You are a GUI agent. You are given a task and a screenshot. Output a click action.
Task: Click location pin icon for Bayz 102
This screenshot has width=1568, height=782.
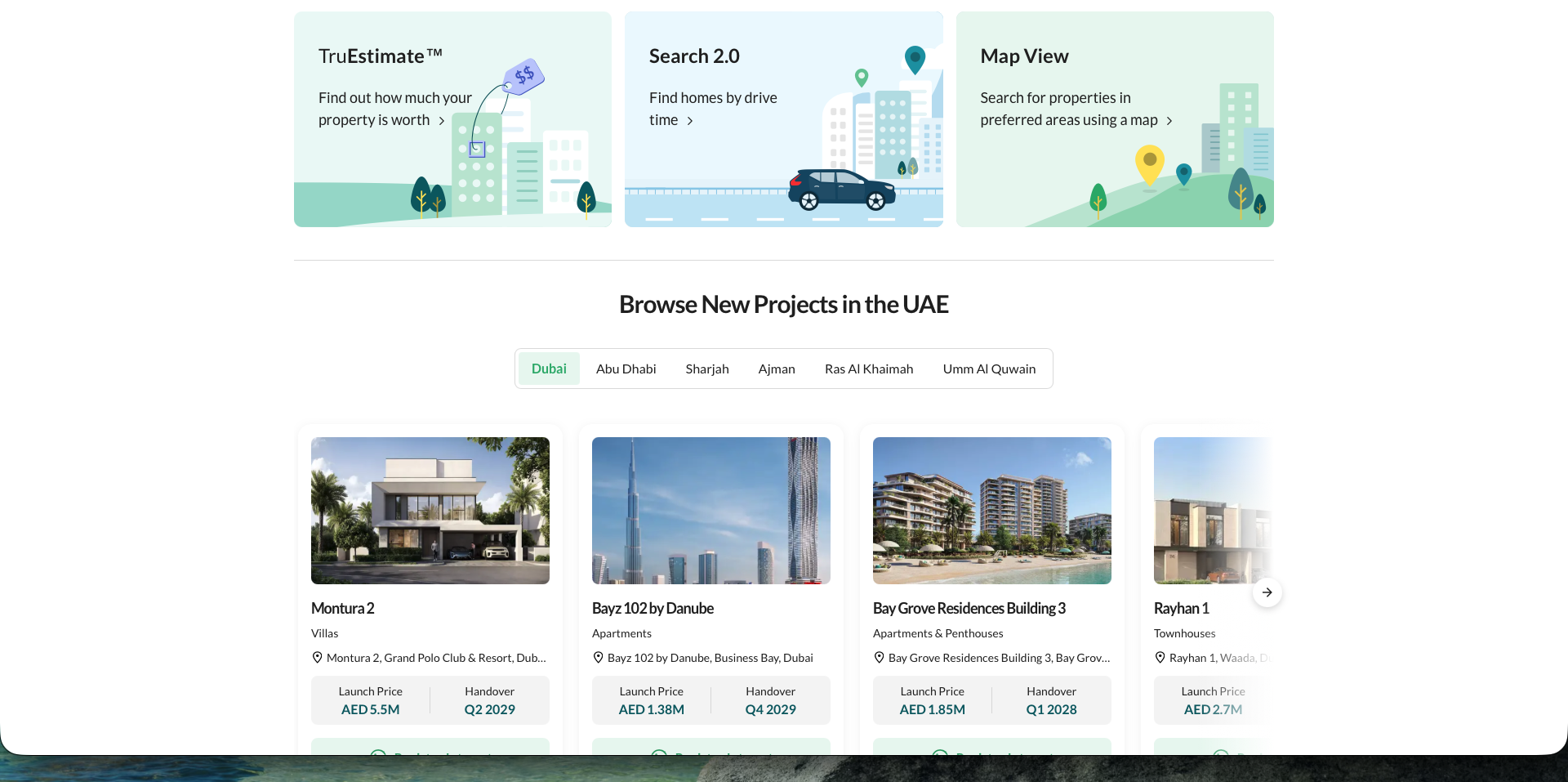tap(598, 658)
